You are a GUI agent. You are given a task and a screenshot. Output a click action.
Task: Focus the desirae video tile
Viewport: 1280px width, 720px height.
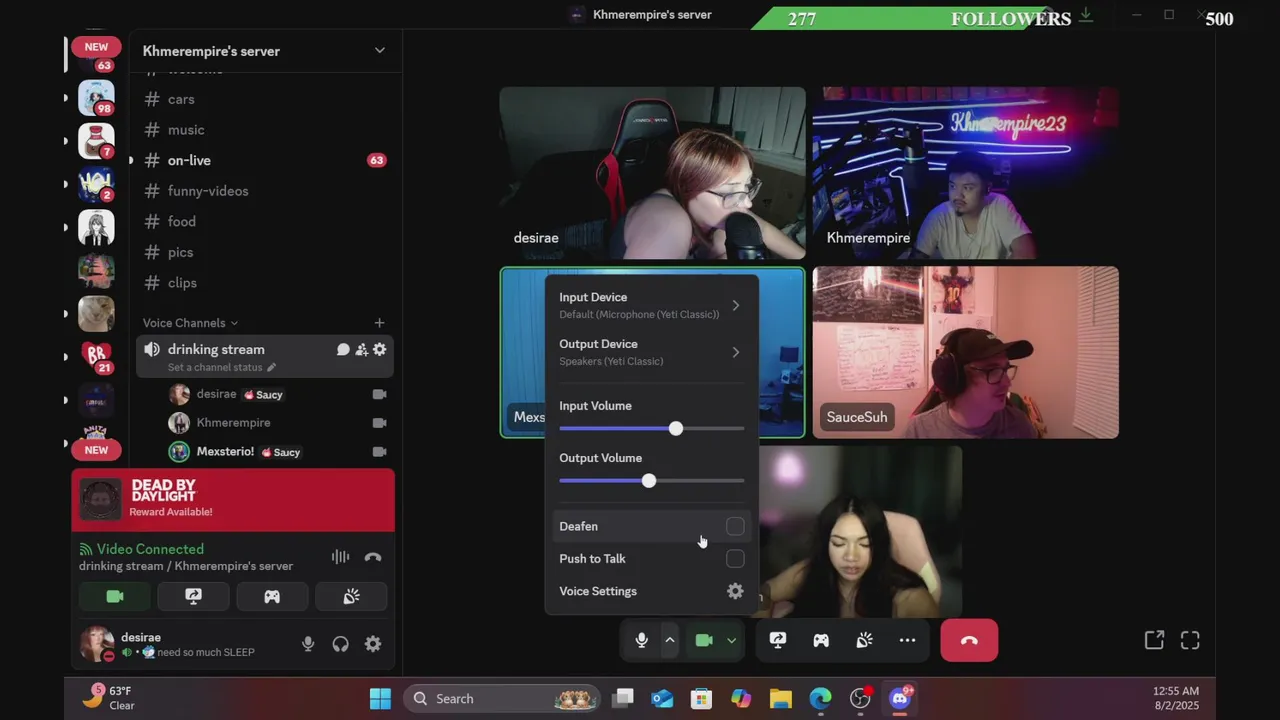[x=652, y=173]
